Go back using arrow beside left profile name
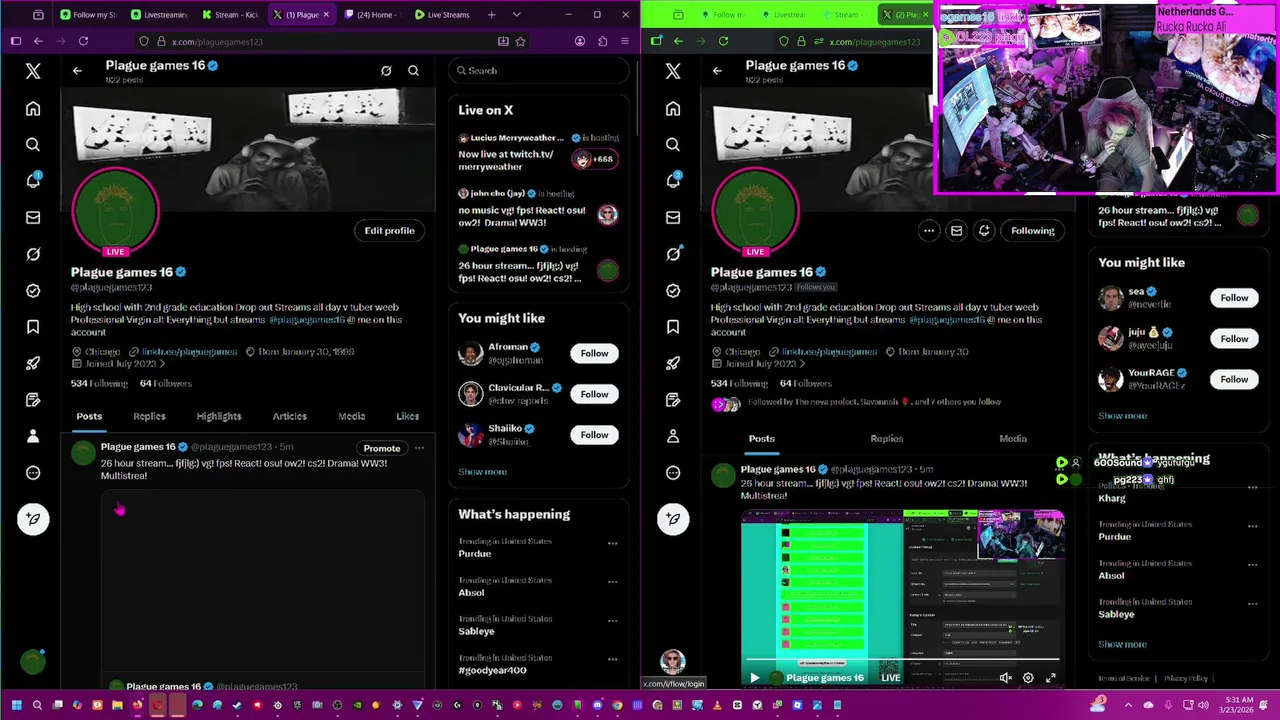Screen dimensions: 1280x720 point(77,71)
